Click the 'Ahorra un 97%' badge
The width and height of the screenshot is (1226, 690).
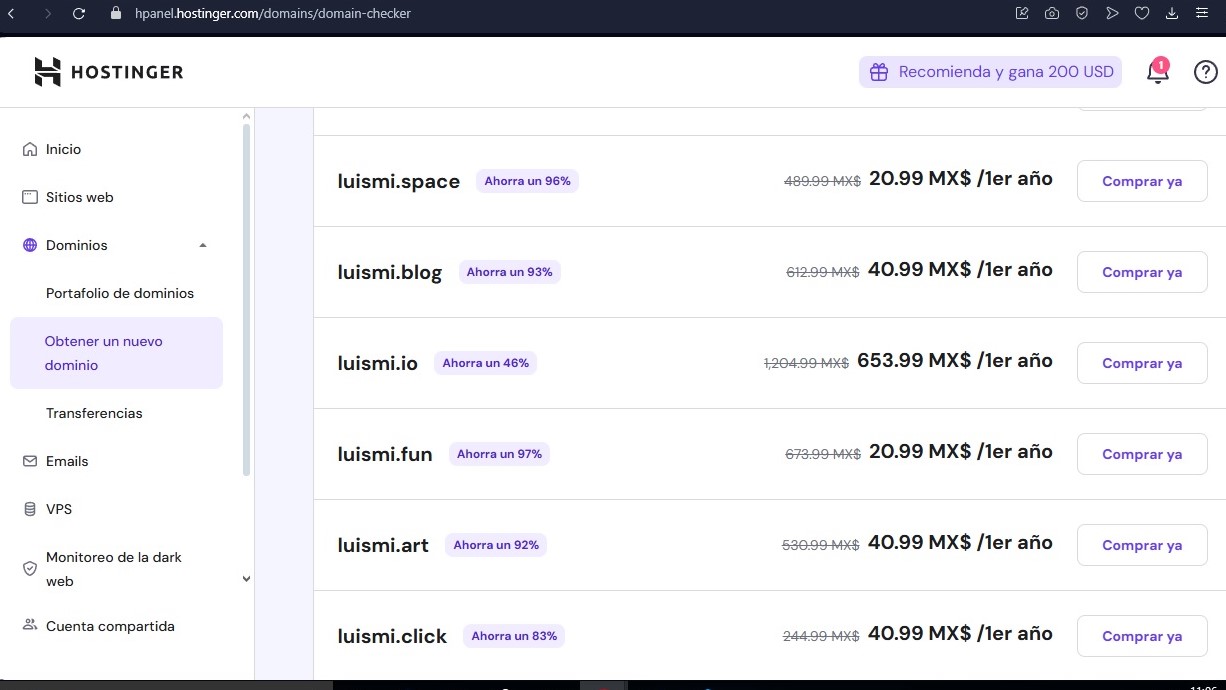pos(499,454)
